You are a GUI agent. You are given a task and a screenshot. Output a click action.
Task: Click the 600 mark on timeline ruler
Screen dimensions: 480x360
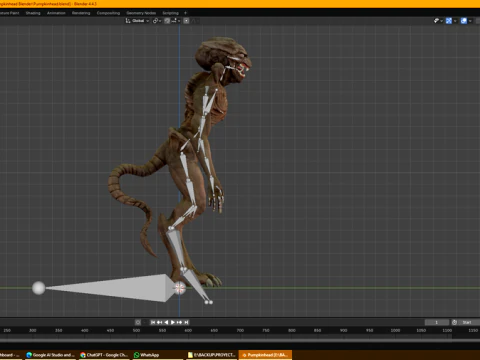point(188,330)
